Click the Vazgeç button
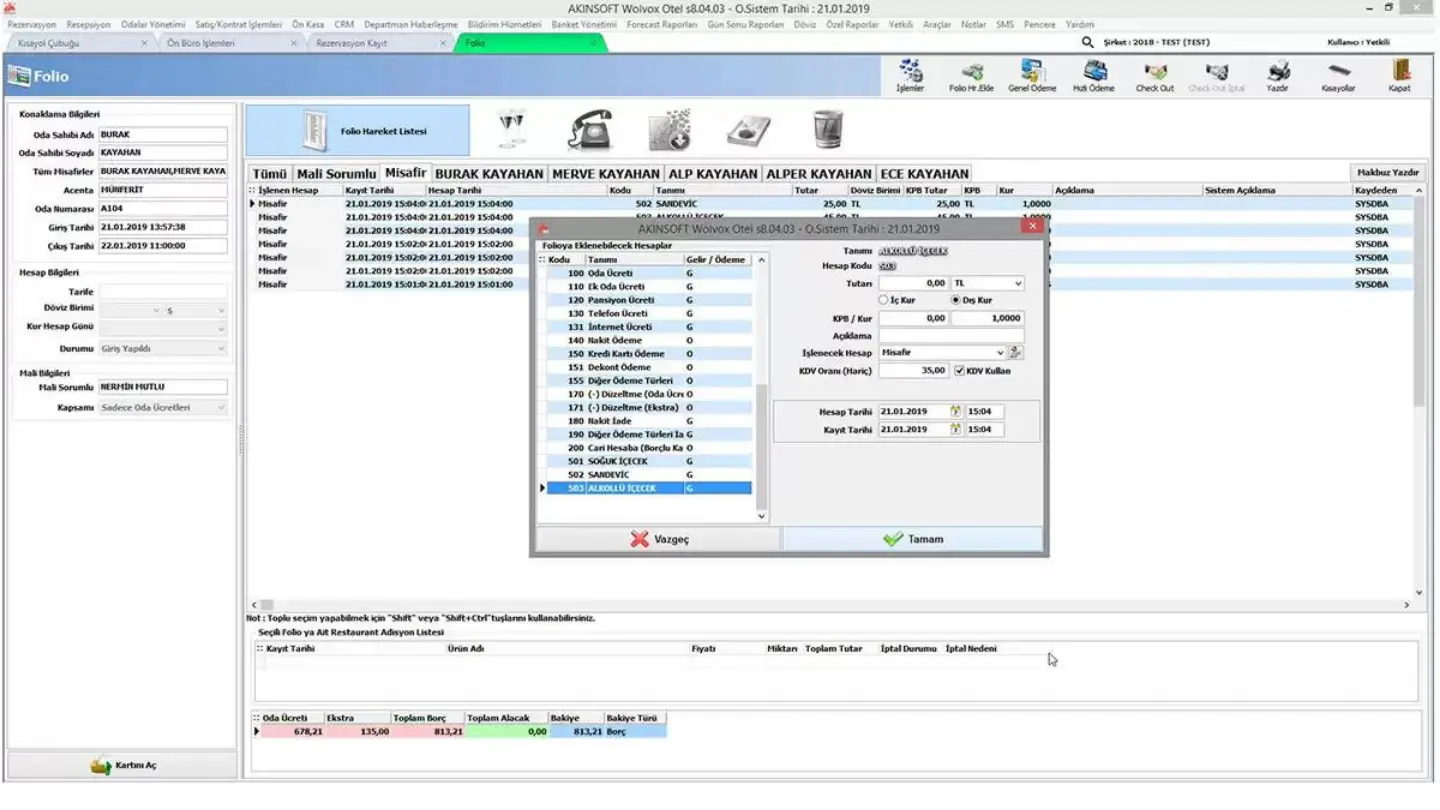 (659, 539)
